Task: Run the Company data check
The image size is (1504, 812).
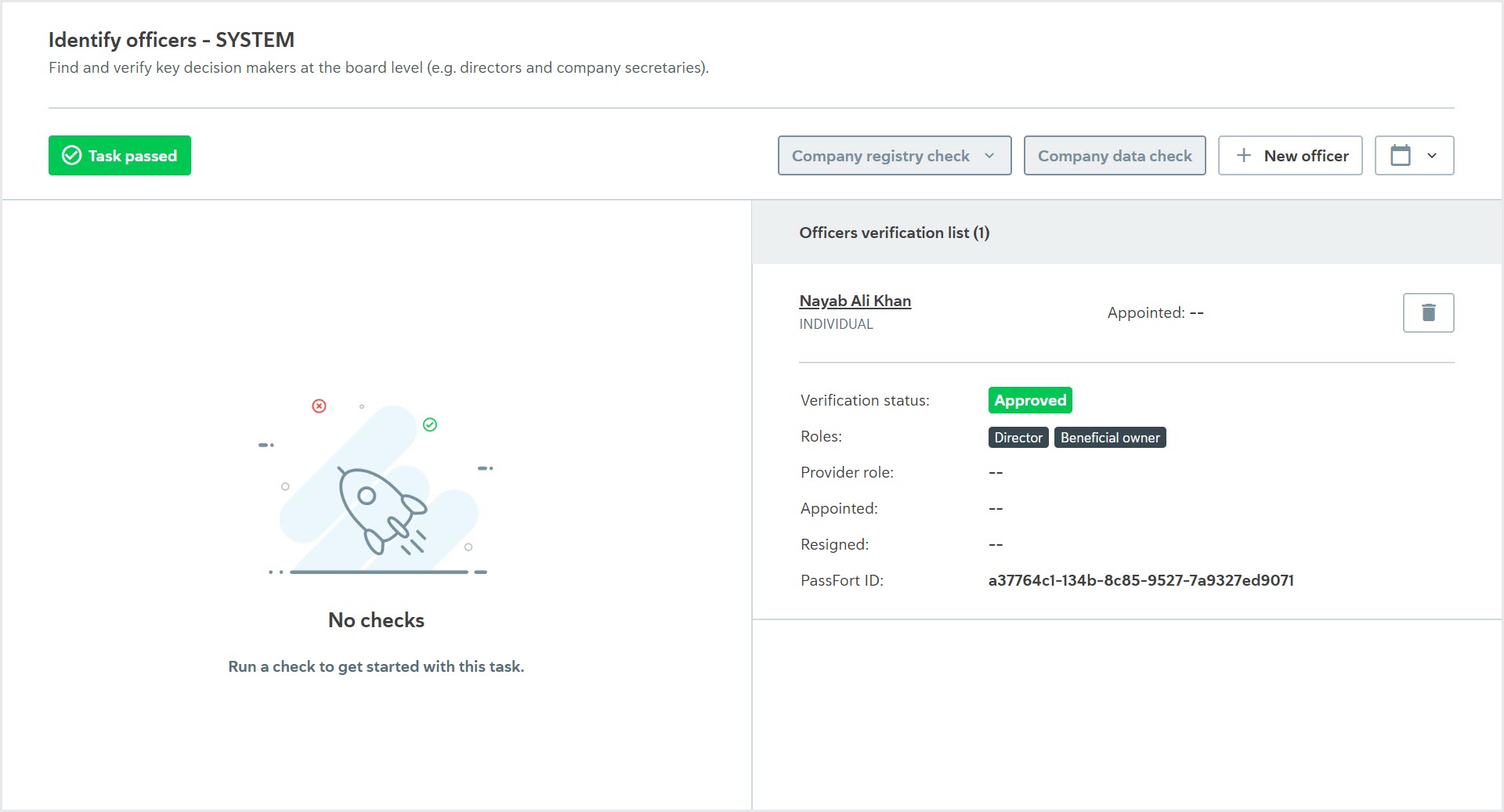Action: pyautogui.click(x=1115, y=155)
